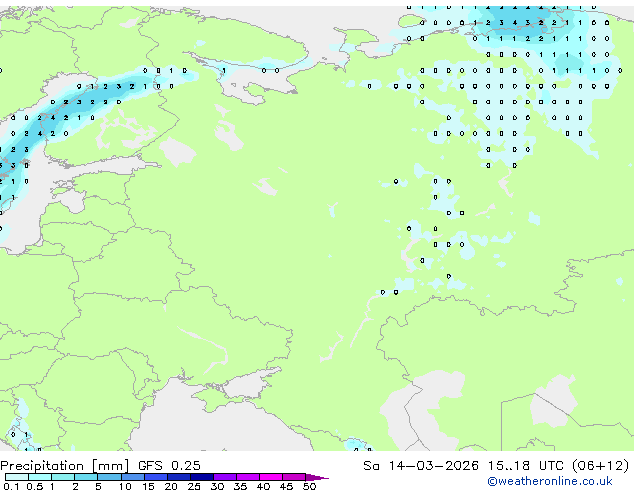Screen dimensions: 634x490
Task: Click the '(06+12)' forecast run text
Action: pos(600,466)
